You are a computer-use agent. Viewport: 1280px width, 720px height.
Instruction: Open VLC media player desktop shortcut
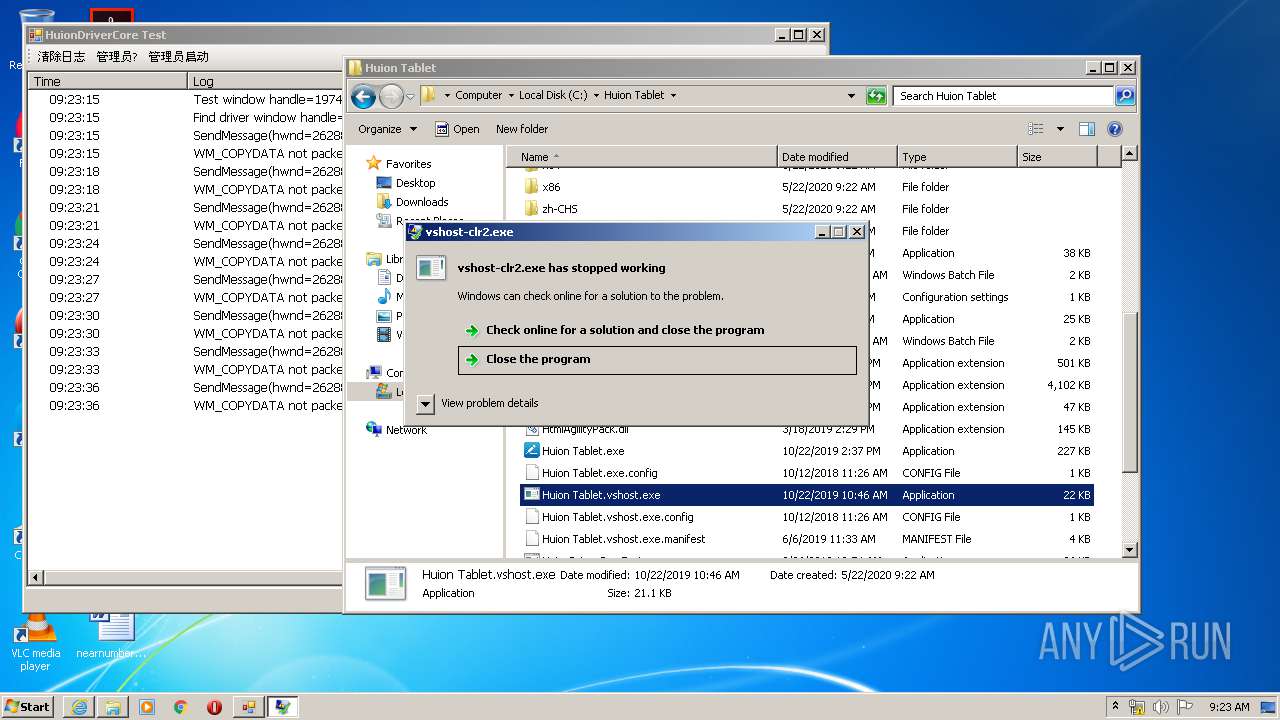click(35, 640)
